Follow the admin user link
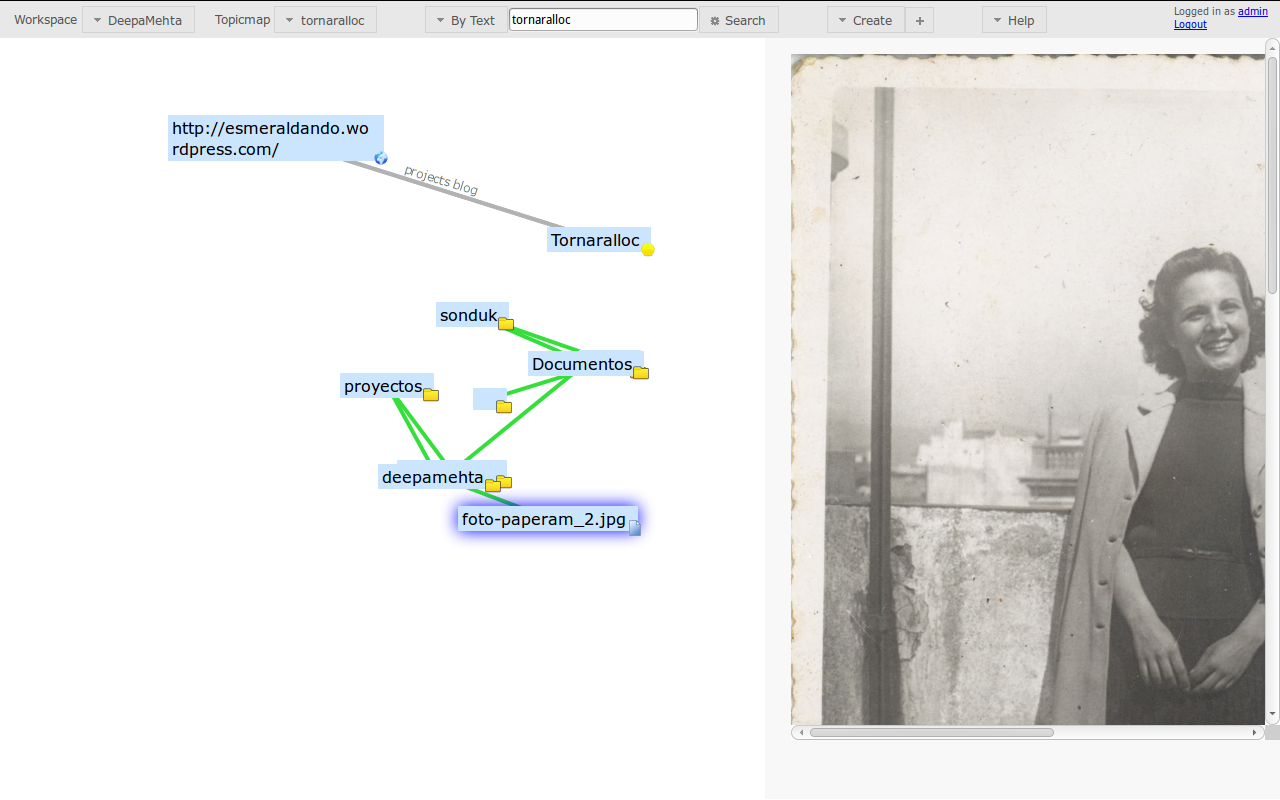The width and height of the screenshot is (1280, 800). (x=1253, y=12)
